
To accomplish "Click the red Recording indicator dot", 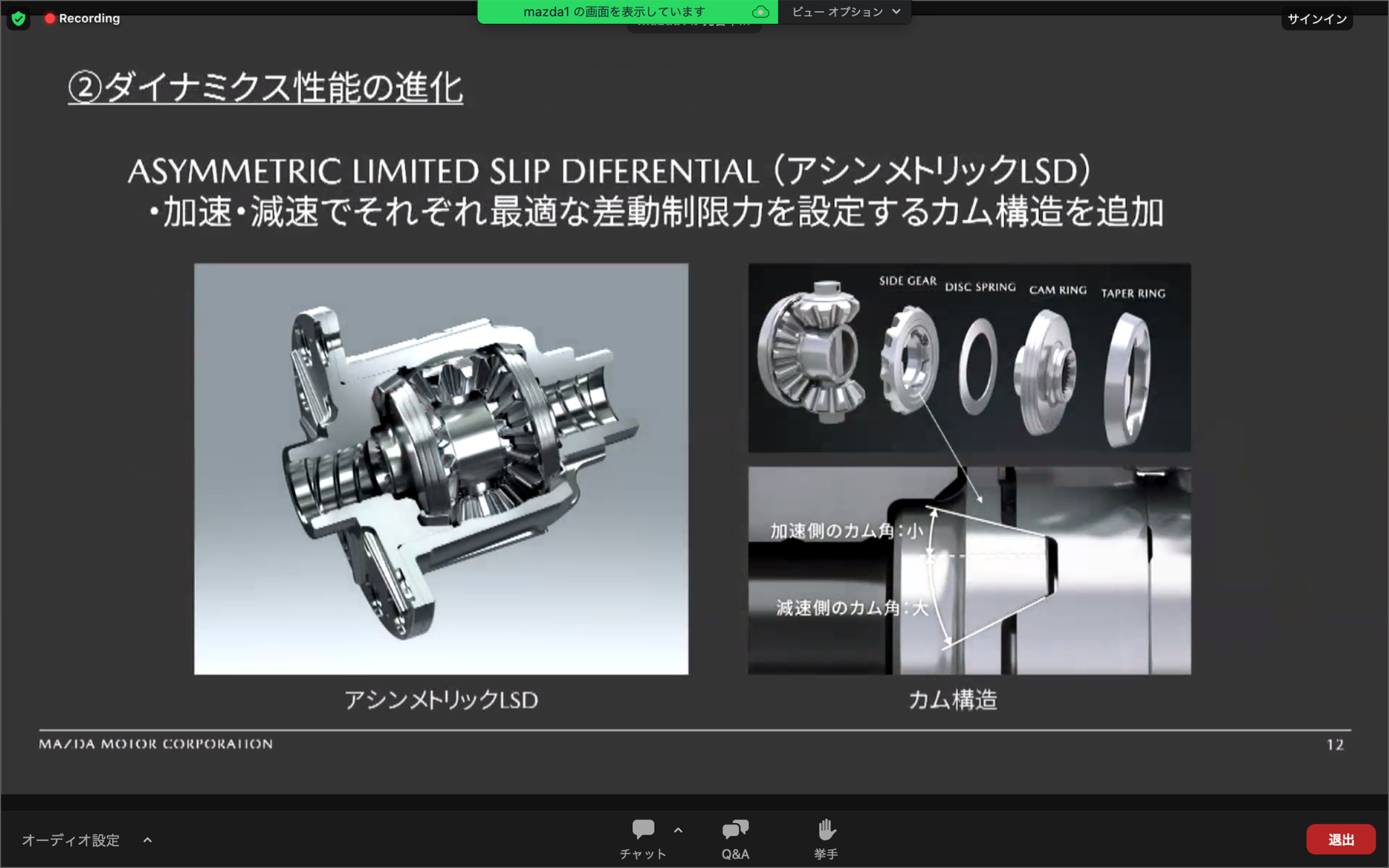I will pos(50,19).
